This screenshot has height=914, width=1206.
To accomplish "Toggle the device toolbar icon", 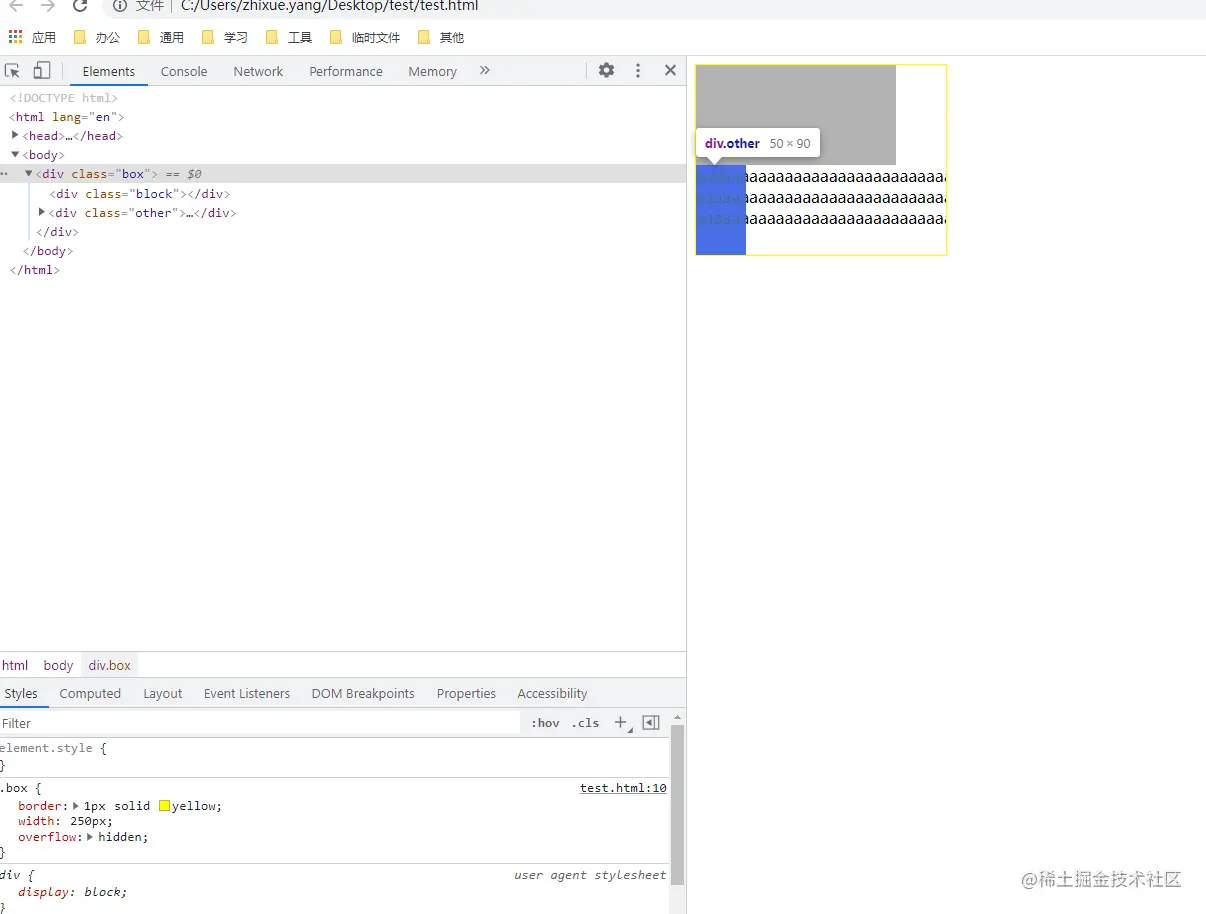I will (x=42, y=71).
